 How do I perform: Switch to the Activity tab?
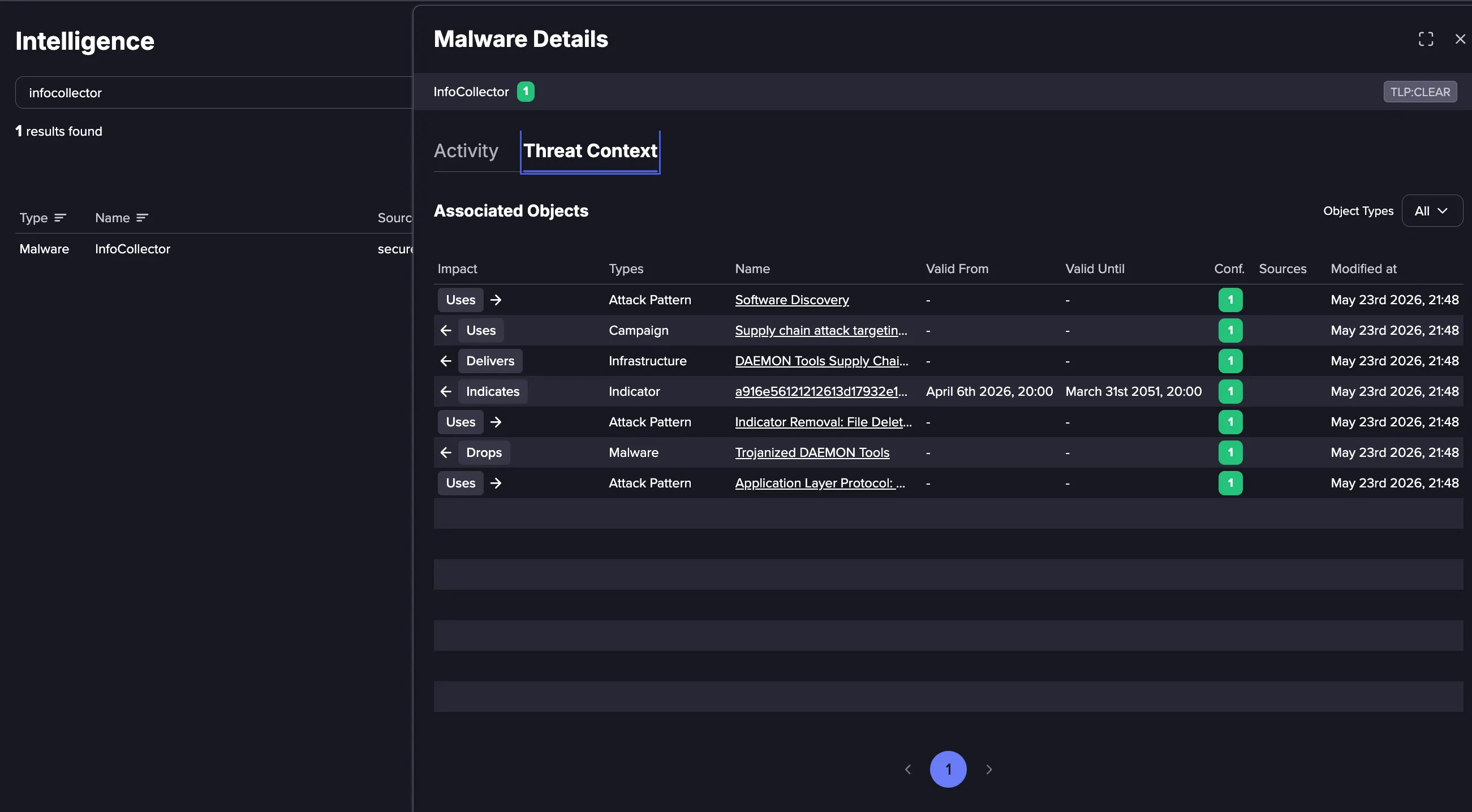pos(466,151)
